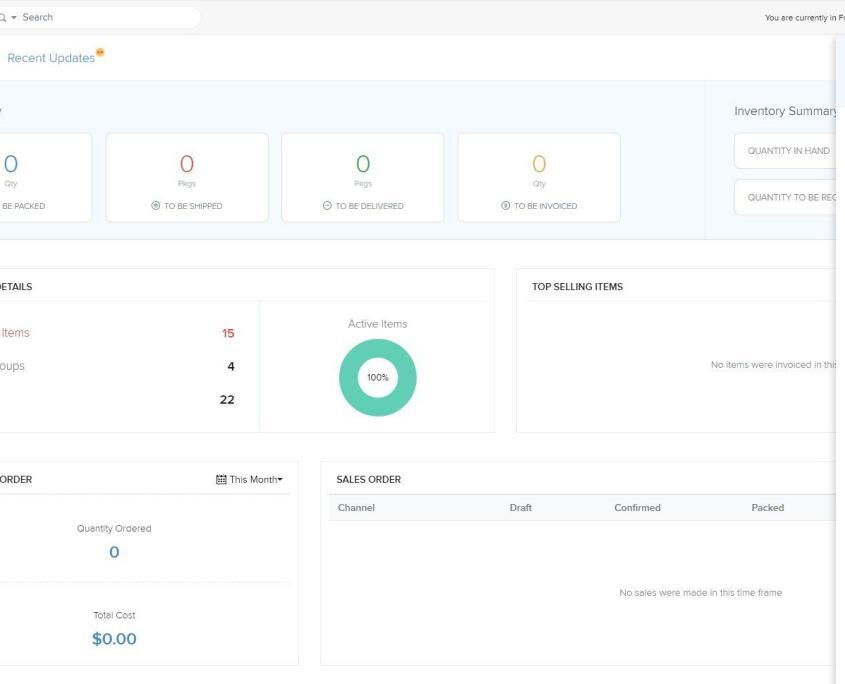The image size is (845, 684).
Task: Click the low stock Items link
Action: (x=15, y=333)
